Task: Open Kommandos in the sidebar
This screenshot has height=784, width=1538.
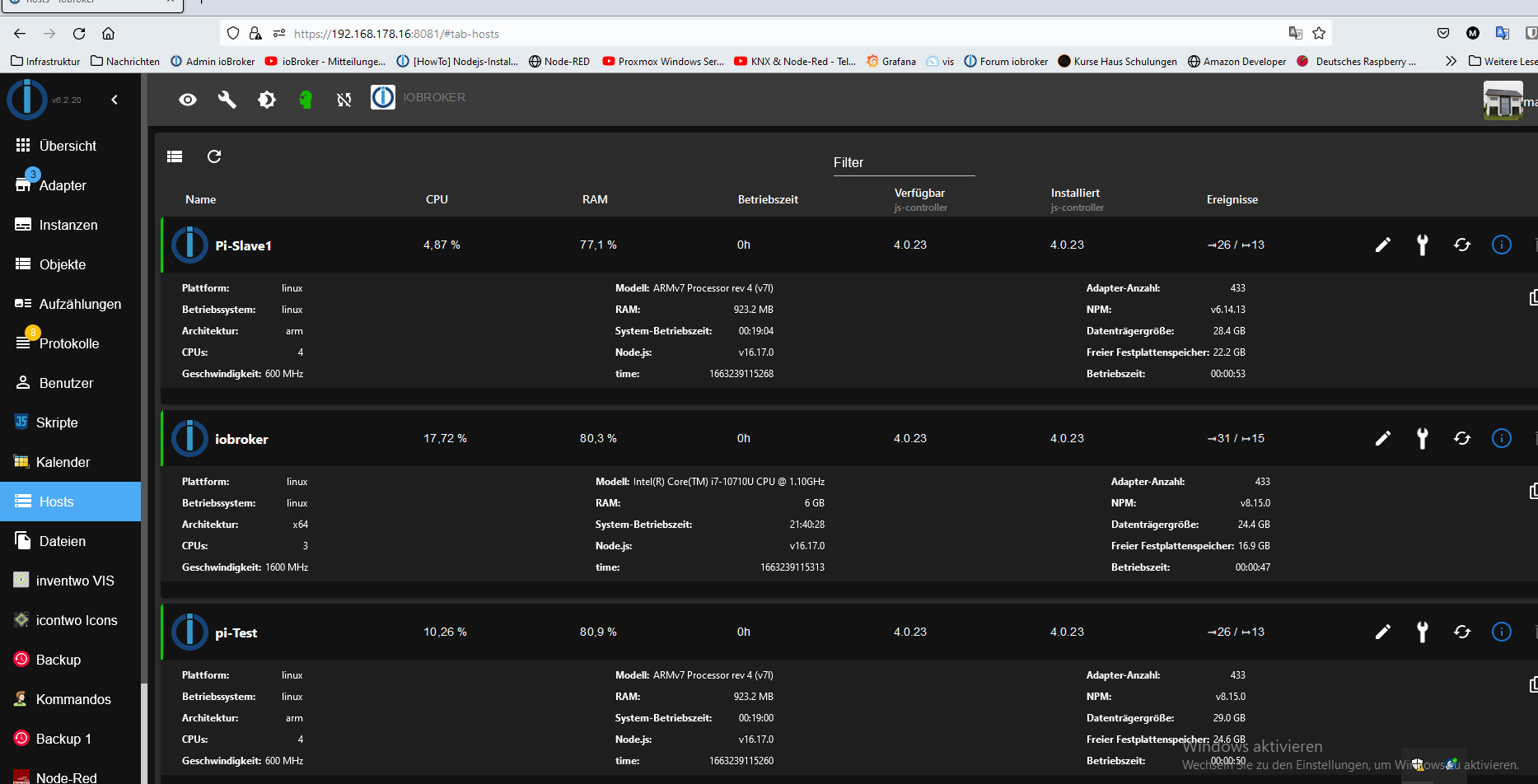Action: pos(70,699)
